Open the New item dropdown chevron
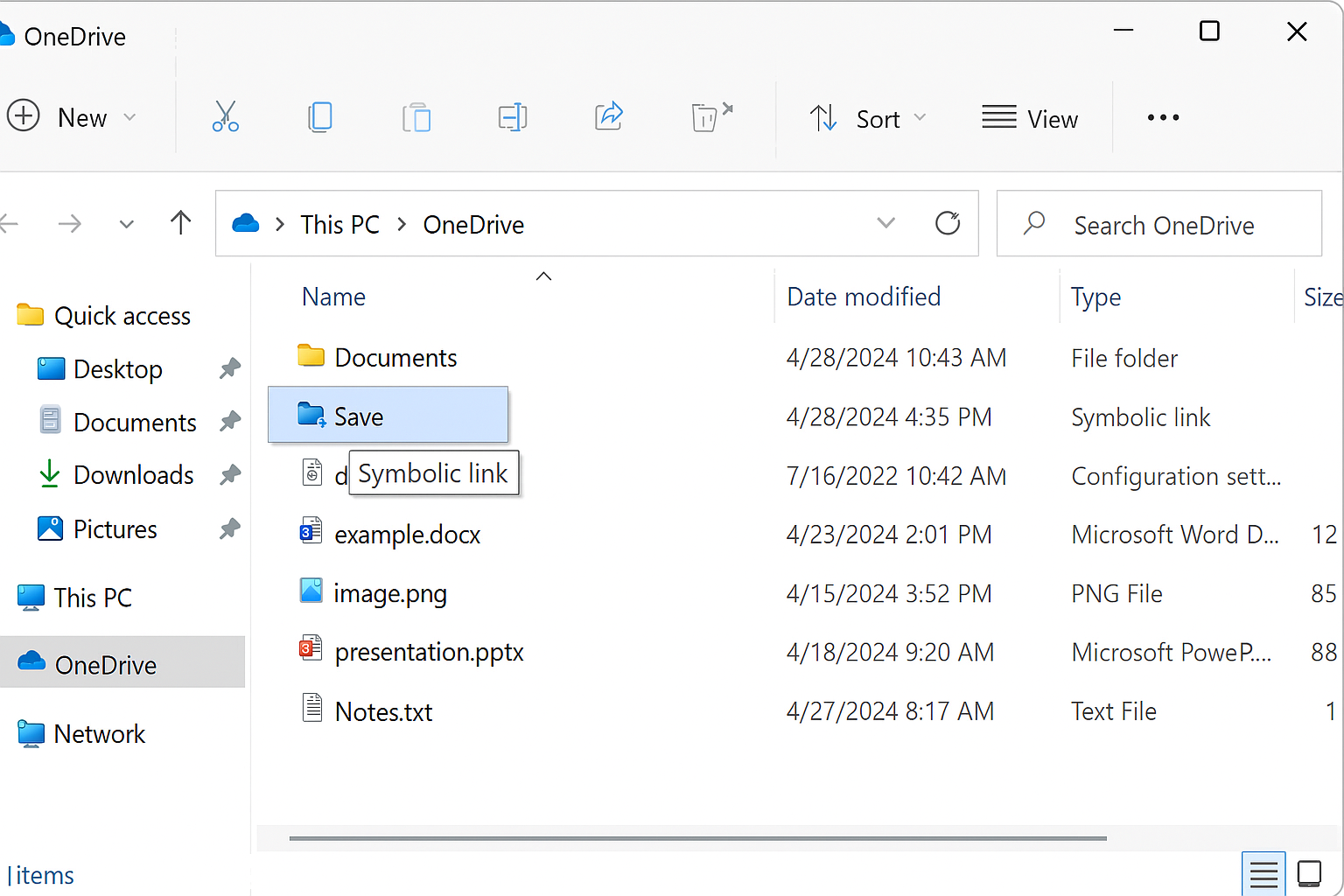This screenshot has width=1344, height=896. click(x=129, y=116)
